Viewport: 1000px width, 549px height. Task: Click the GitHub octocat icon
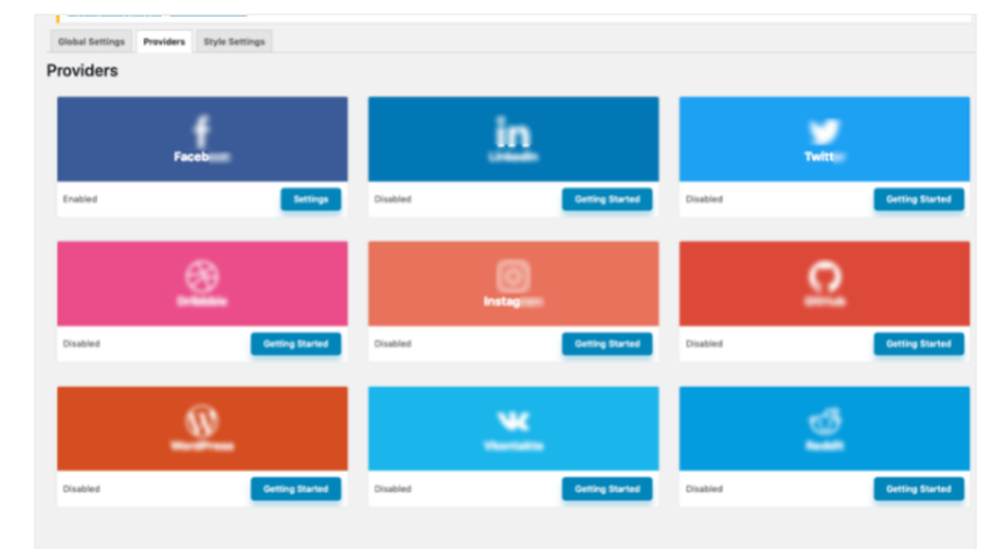click(x=825, y=276)
